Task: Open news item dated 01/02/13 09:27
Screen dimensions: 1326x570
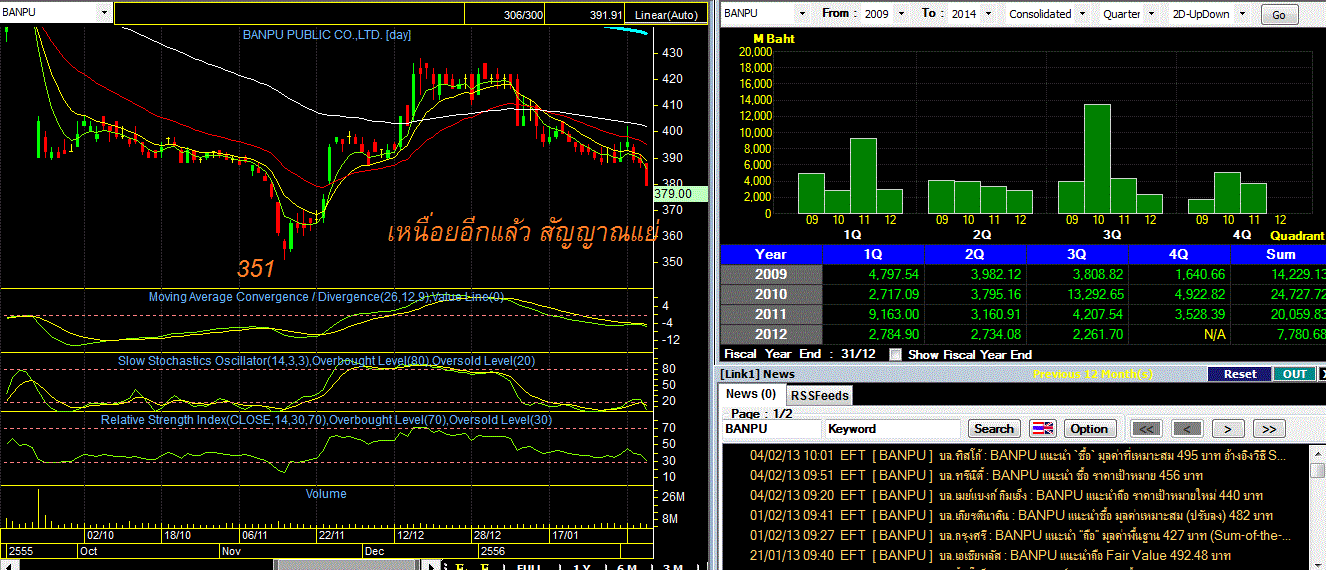Action: point(1022,535)
